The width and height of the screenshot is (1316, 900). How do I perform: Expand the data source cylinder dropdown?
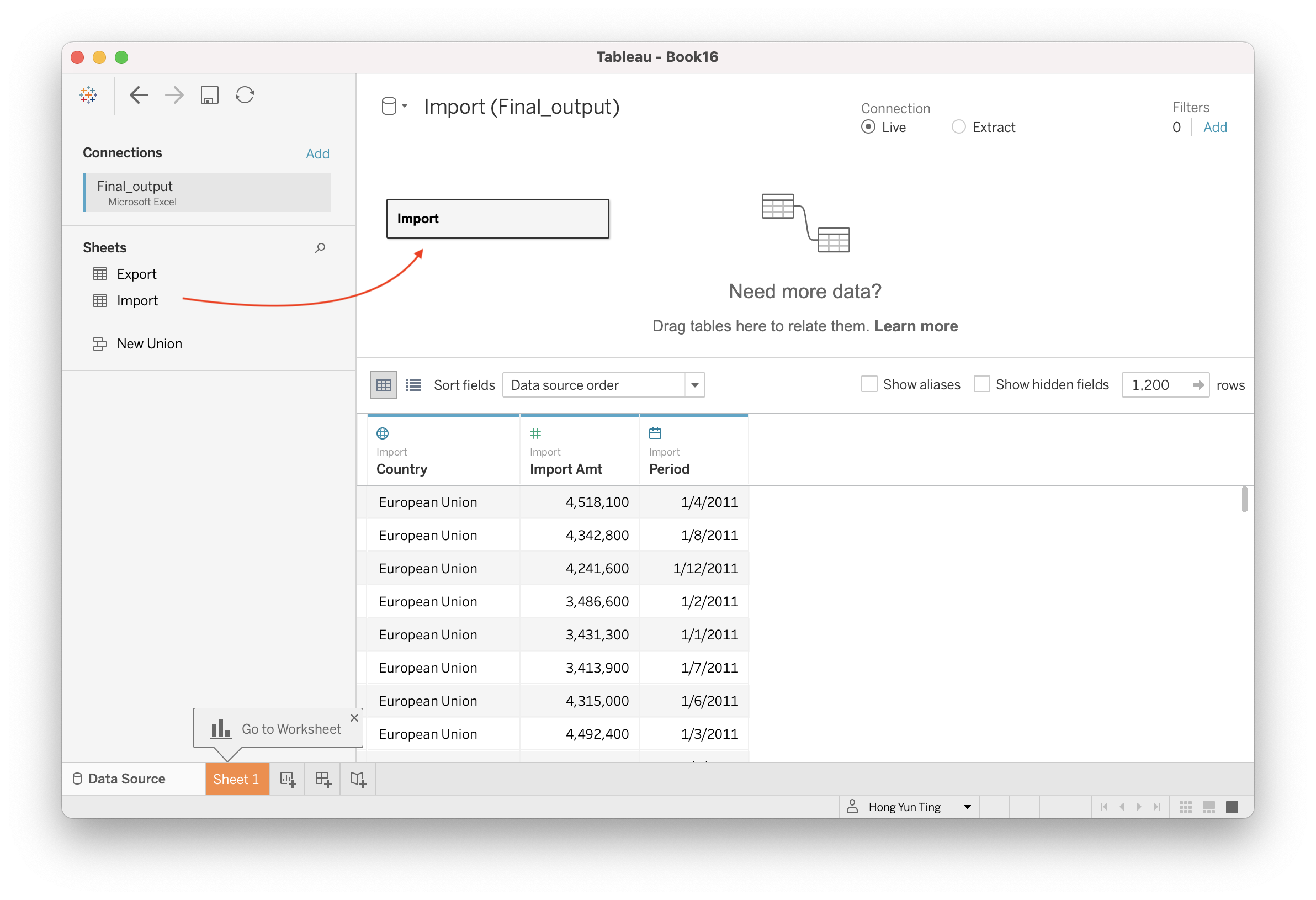[394, 107]
